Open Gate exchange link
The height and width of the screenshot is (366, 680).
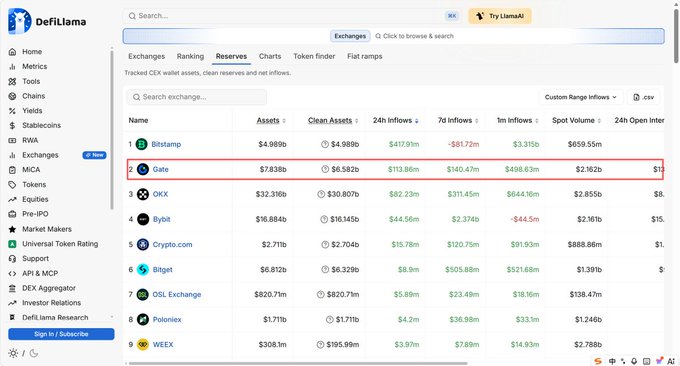click(160, 170)
